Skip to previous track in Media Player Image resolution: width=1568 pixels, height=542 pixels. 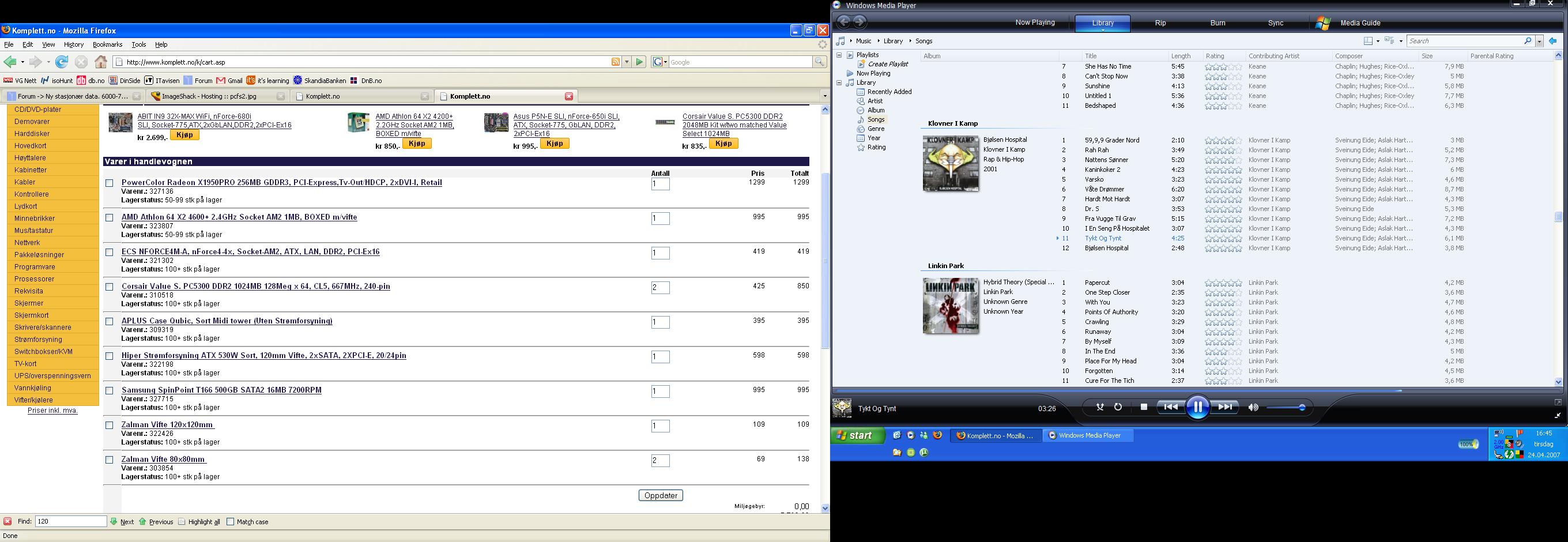point(1170,408)
